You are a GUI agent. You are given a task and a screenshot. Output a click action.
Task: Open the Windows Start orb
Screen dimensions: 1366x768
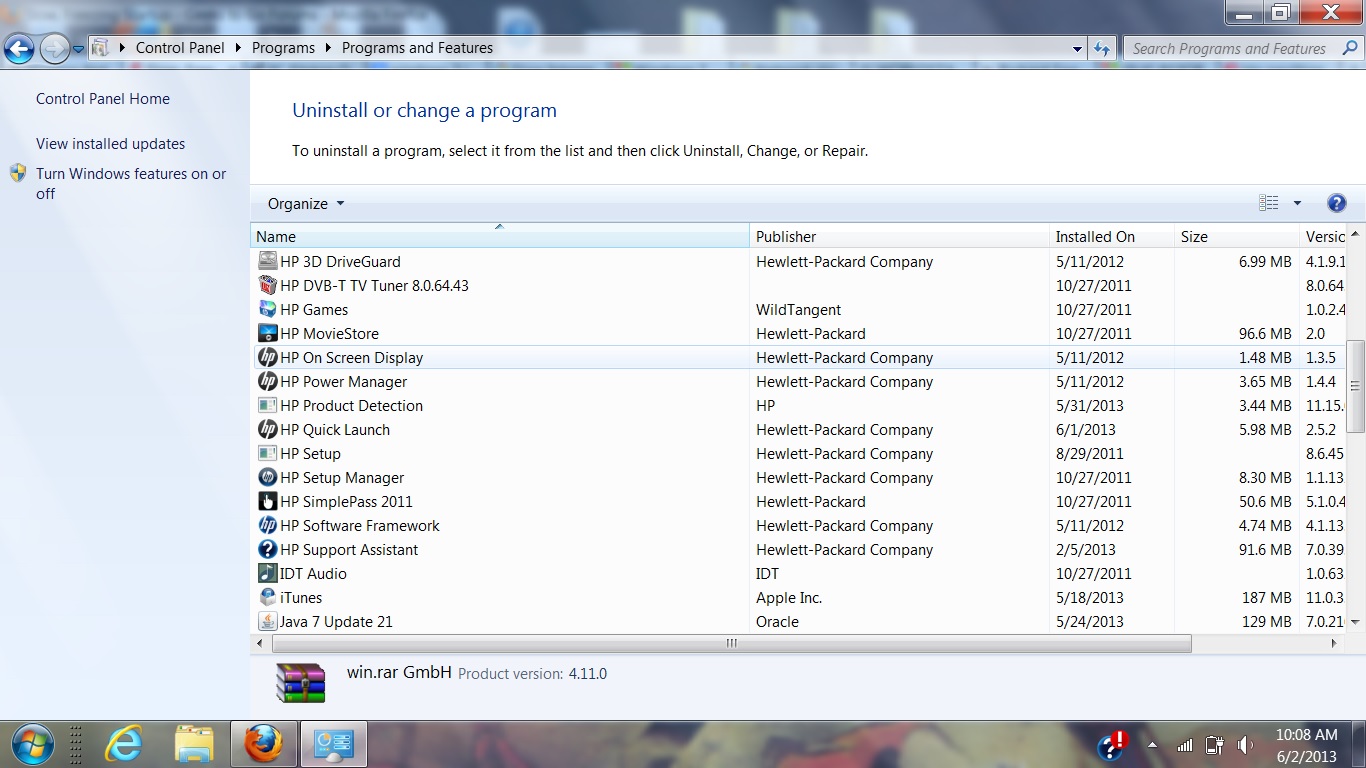[31, 744]
